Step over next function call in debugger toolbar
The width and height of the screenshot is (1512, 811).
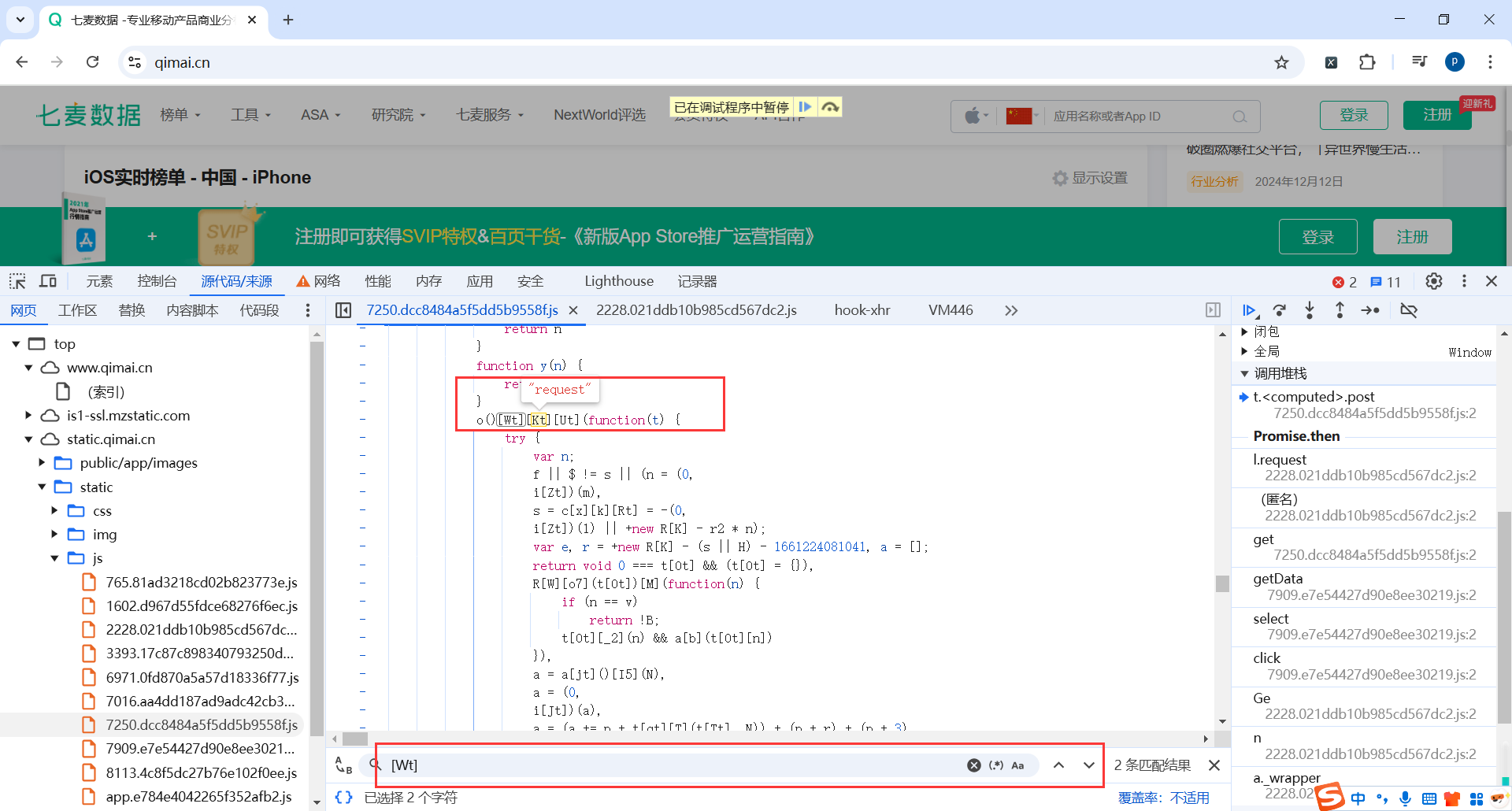pos(1280,310)
